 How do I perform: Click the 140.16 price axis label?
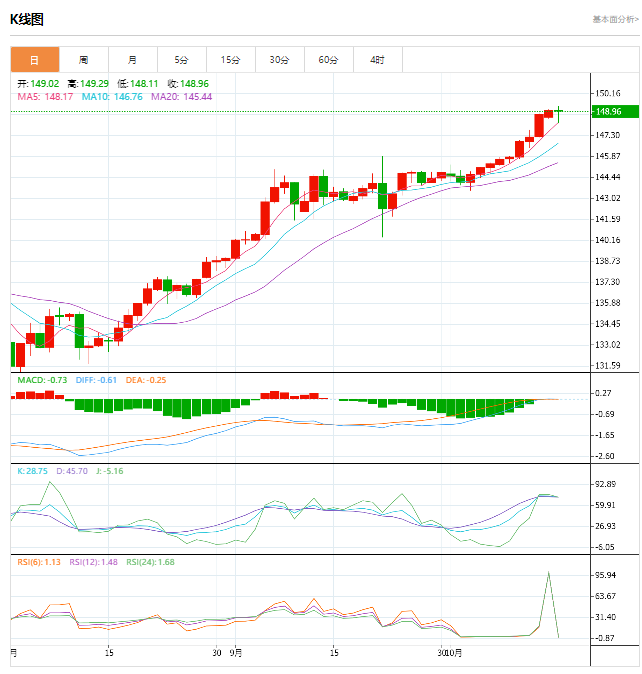coord(608,240)
